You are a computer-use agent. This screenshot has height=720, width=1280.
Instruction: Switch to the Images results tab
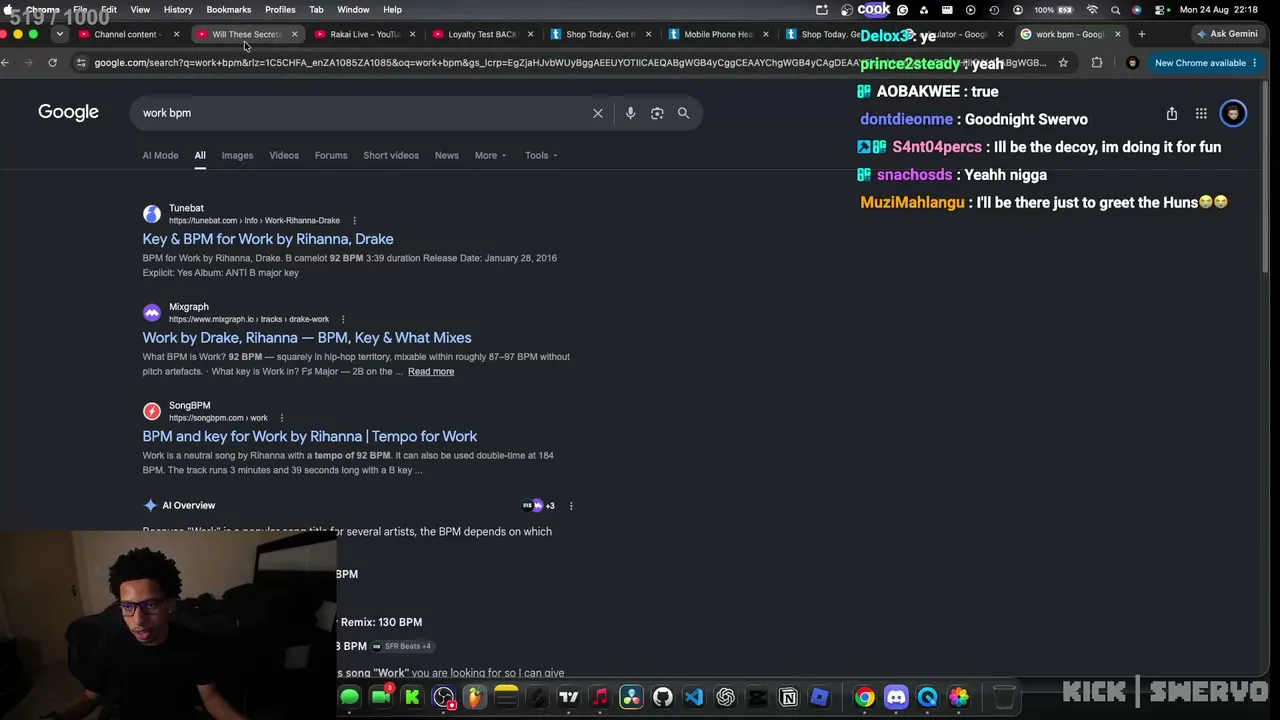(237, 155)
